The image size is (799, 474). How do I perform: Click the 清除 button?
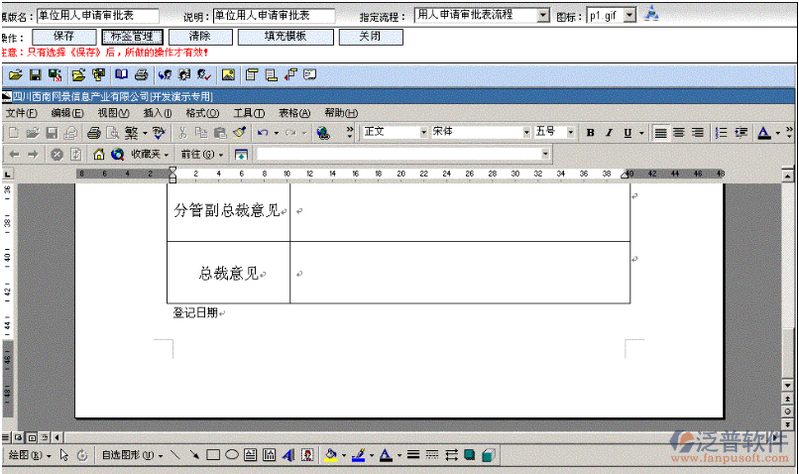tap(200, 37)
